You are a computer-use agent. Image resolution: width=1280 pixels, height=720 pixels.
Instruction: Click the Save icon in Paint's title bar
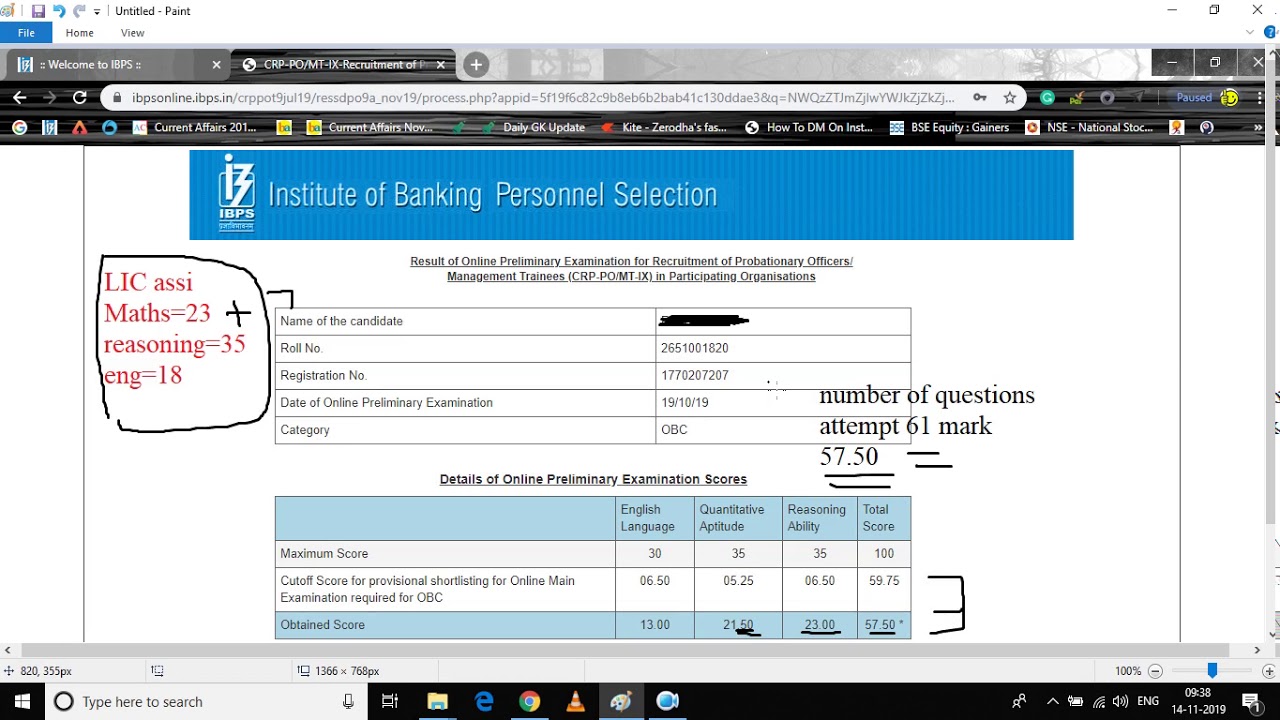38,11
